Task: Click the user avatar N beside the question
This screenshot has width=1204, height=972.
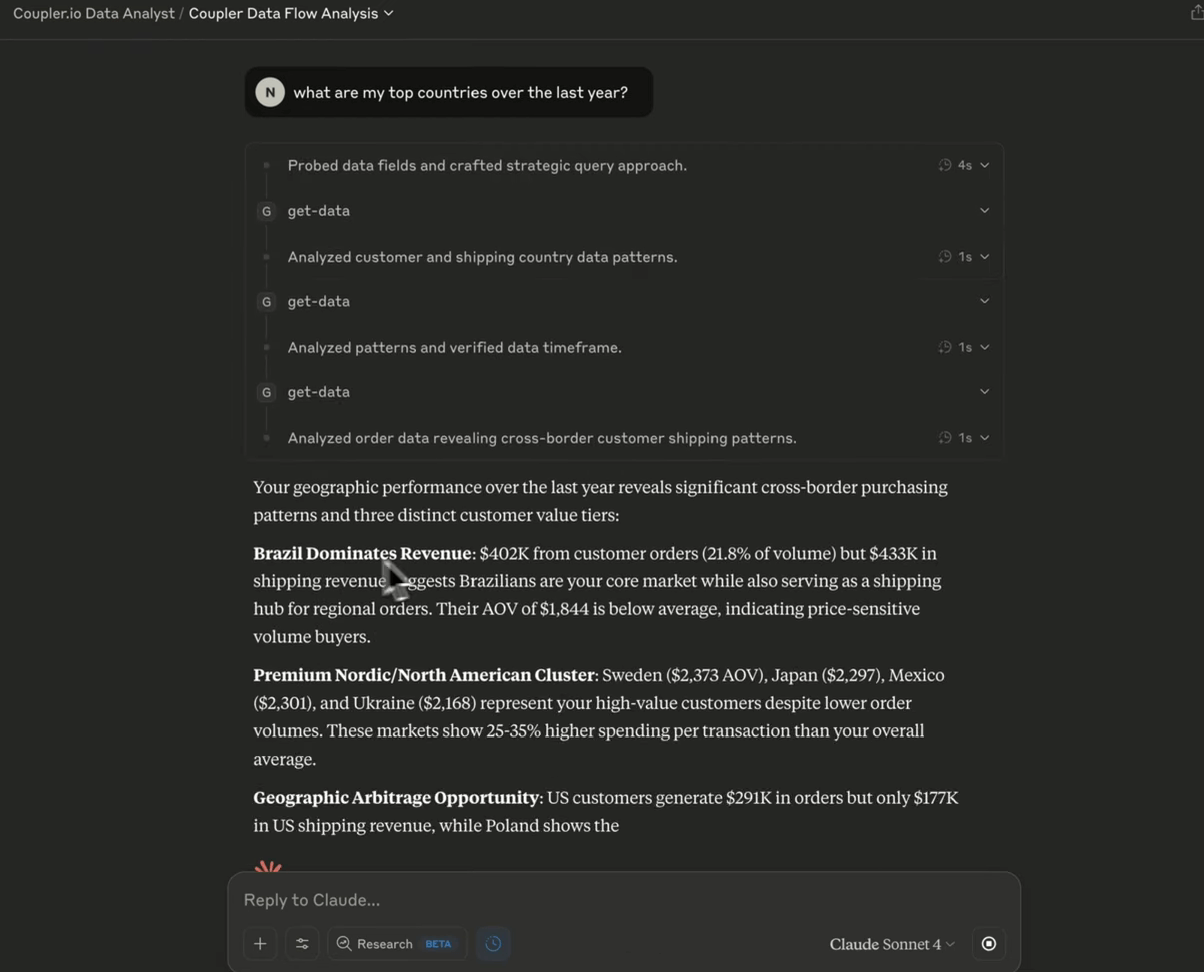Action: [270, 92]
